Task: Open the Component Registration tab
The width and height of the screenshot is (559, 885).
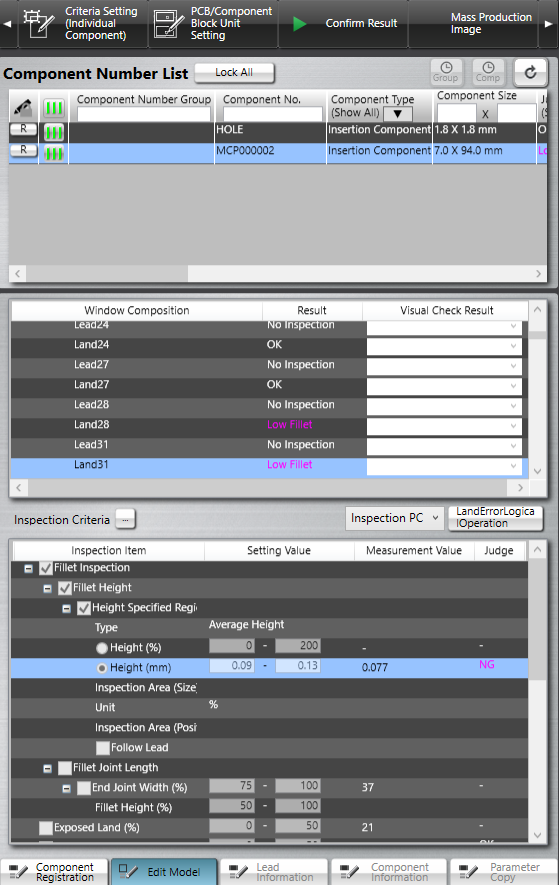Action: [54, 871]
